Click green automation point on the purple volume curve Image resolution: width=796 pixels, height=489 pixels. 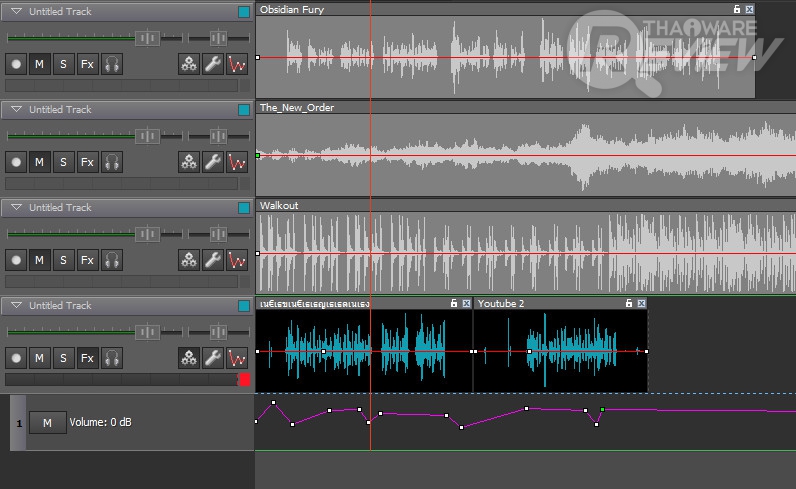[603, 409]
